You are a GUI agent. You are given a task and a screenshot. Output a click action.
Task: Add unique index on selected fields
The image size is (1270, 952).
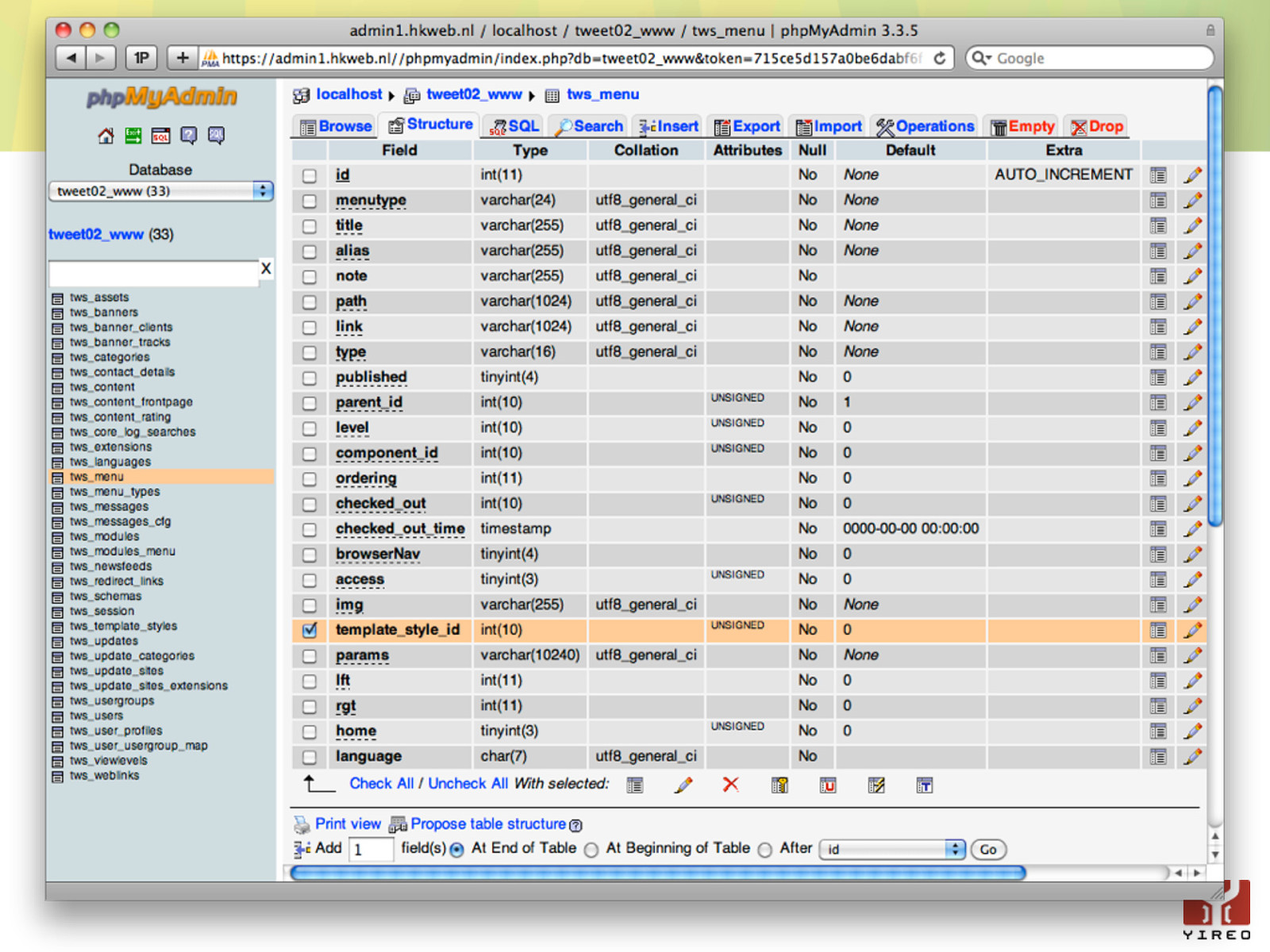(x=828, y=785)
